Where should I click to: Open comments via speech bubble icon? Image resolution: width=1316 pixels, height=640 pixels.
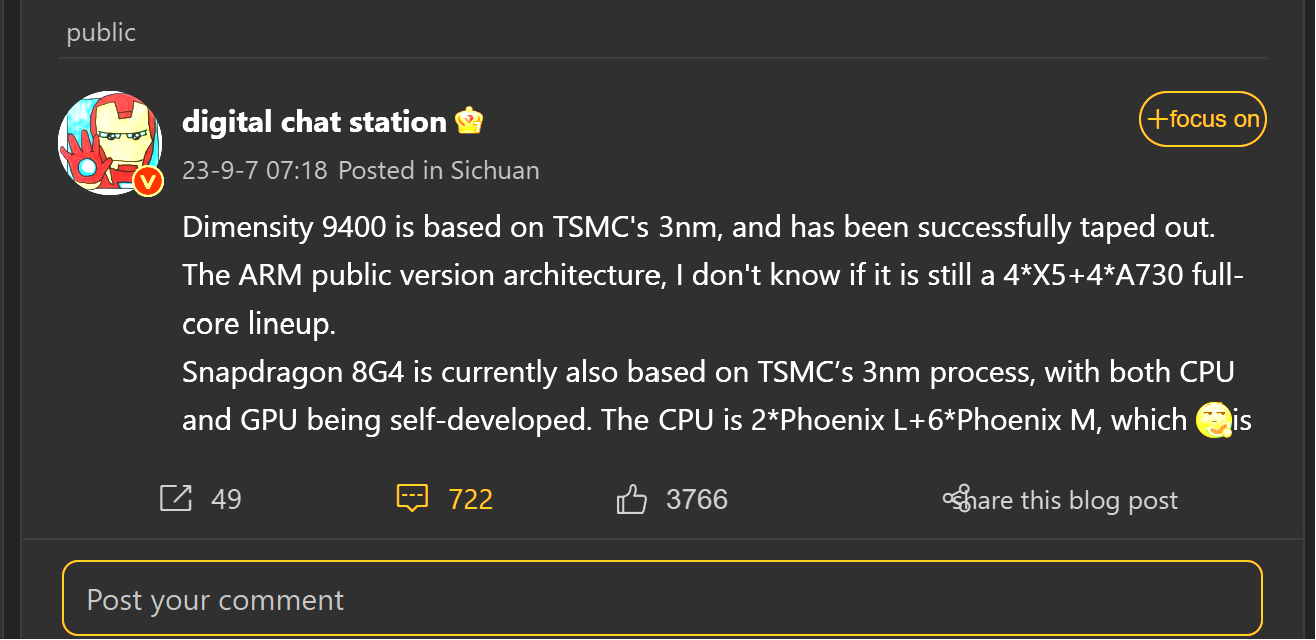tap(412, 498)
